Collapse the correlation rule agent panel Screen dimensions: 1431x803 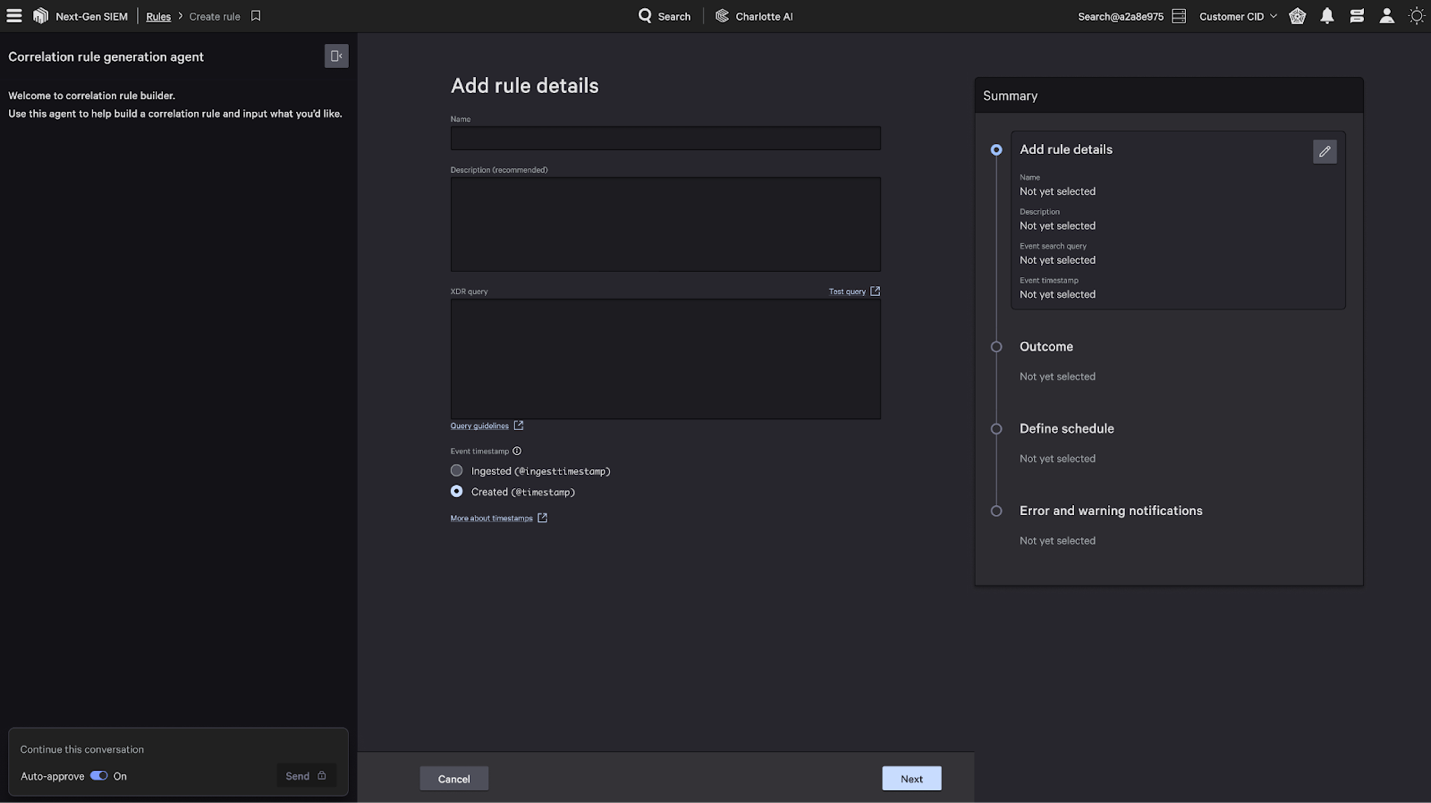click(336, 56)
